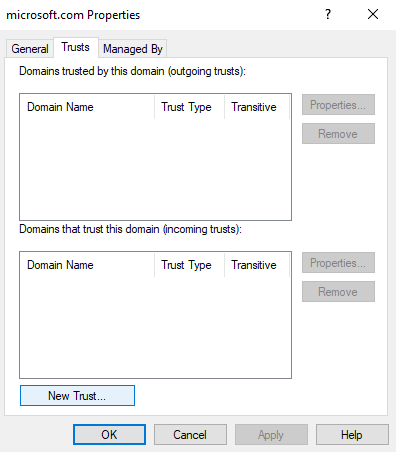Close the microsoft.com Properties dialog
The image size is (396, 452).
(x=373, y=14)
